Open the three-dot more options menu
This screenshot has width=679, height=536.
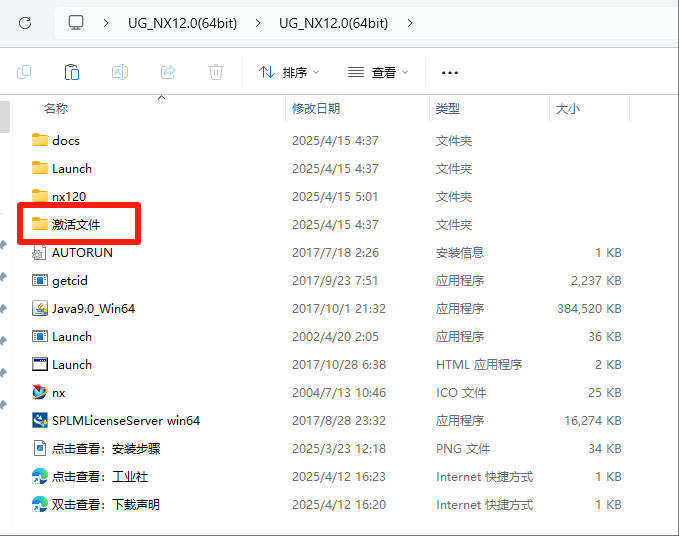(x=449, y=72)
